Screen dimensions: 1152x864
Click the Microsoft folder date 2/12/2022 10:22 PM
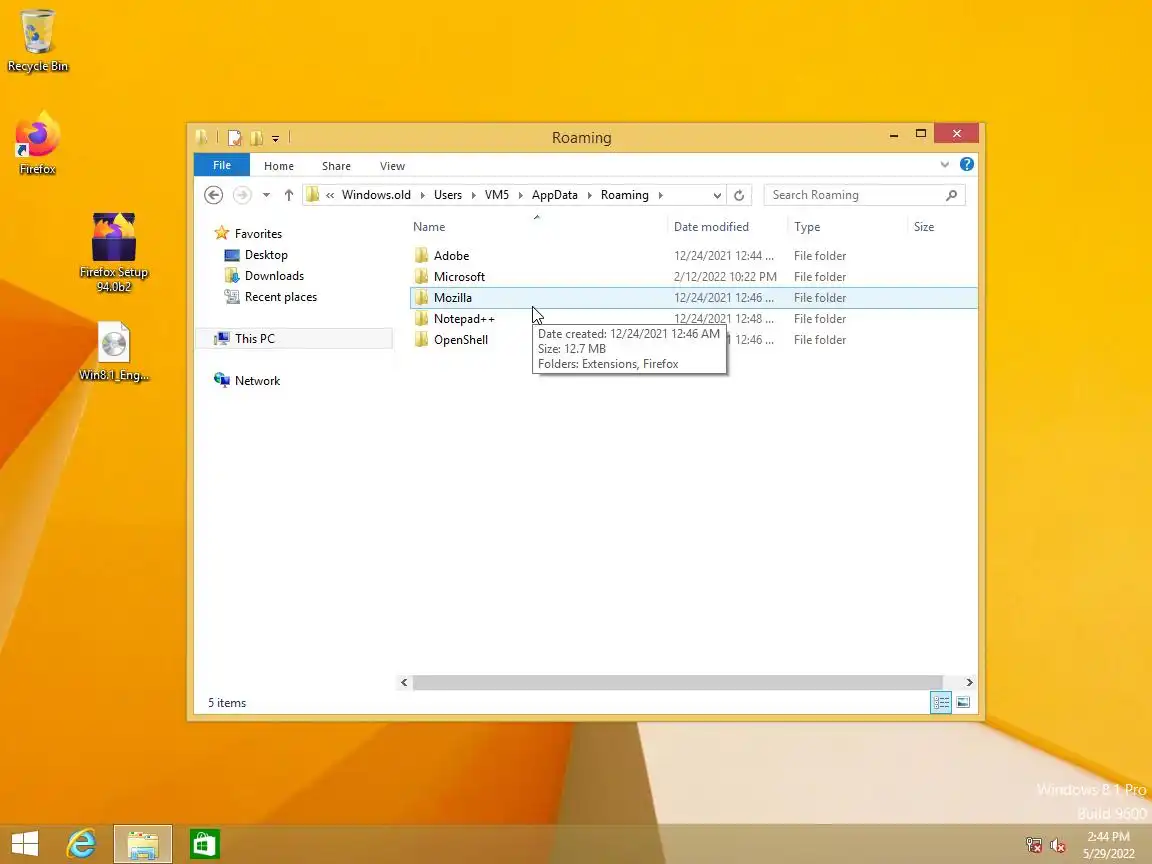(725, 277)
